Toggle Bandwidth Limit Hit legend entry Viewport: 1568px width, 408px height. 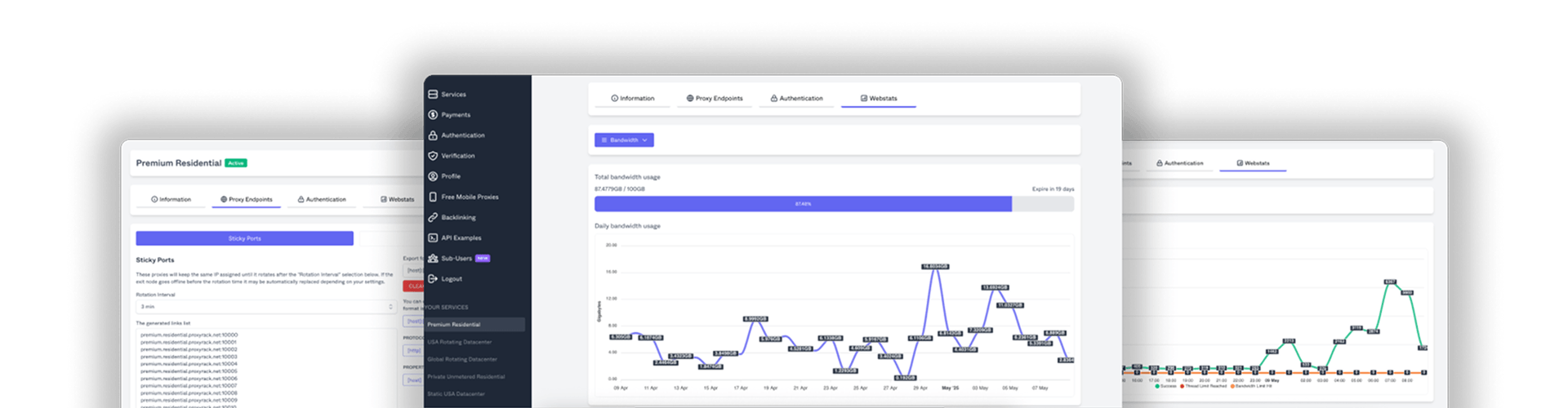pyautogui.click(x=1253, y=386)
